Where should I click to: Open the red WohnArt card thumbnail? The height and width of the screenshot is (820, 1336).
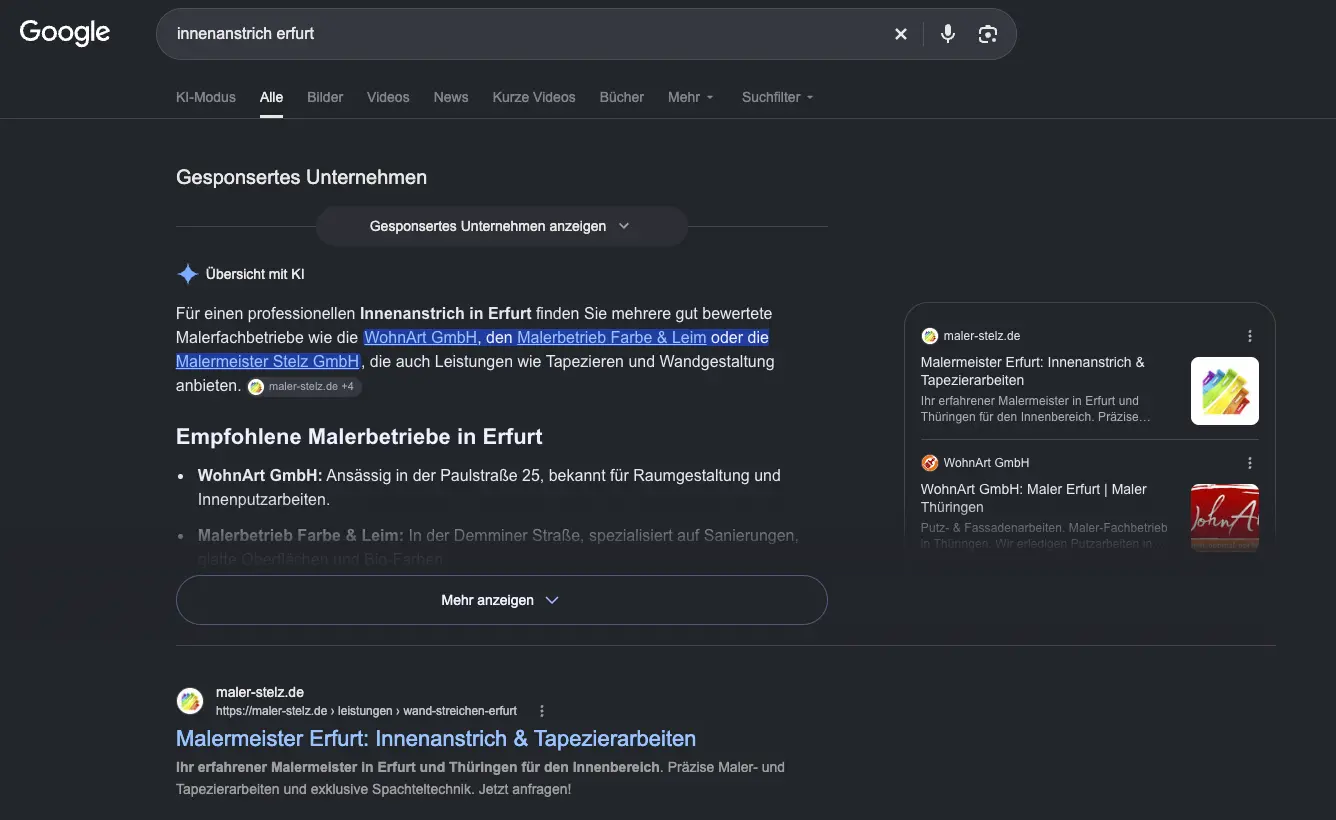pos(1225,517)
